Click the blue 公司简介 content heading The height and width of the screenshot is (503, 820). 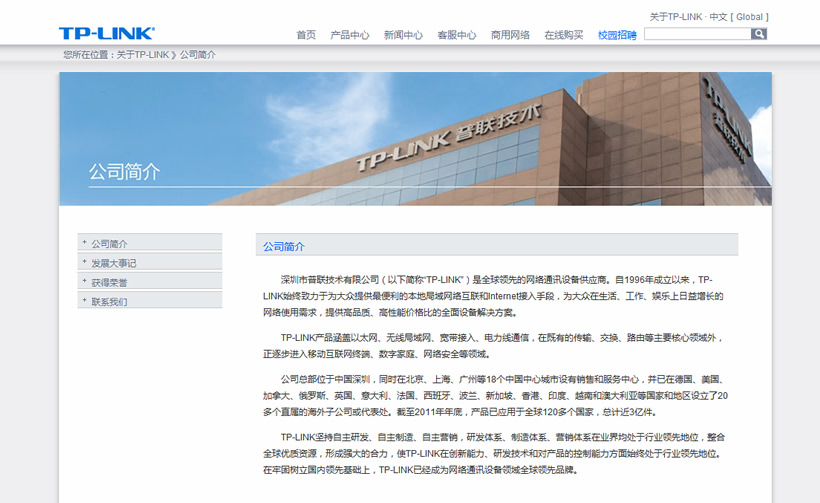point(284,246)
